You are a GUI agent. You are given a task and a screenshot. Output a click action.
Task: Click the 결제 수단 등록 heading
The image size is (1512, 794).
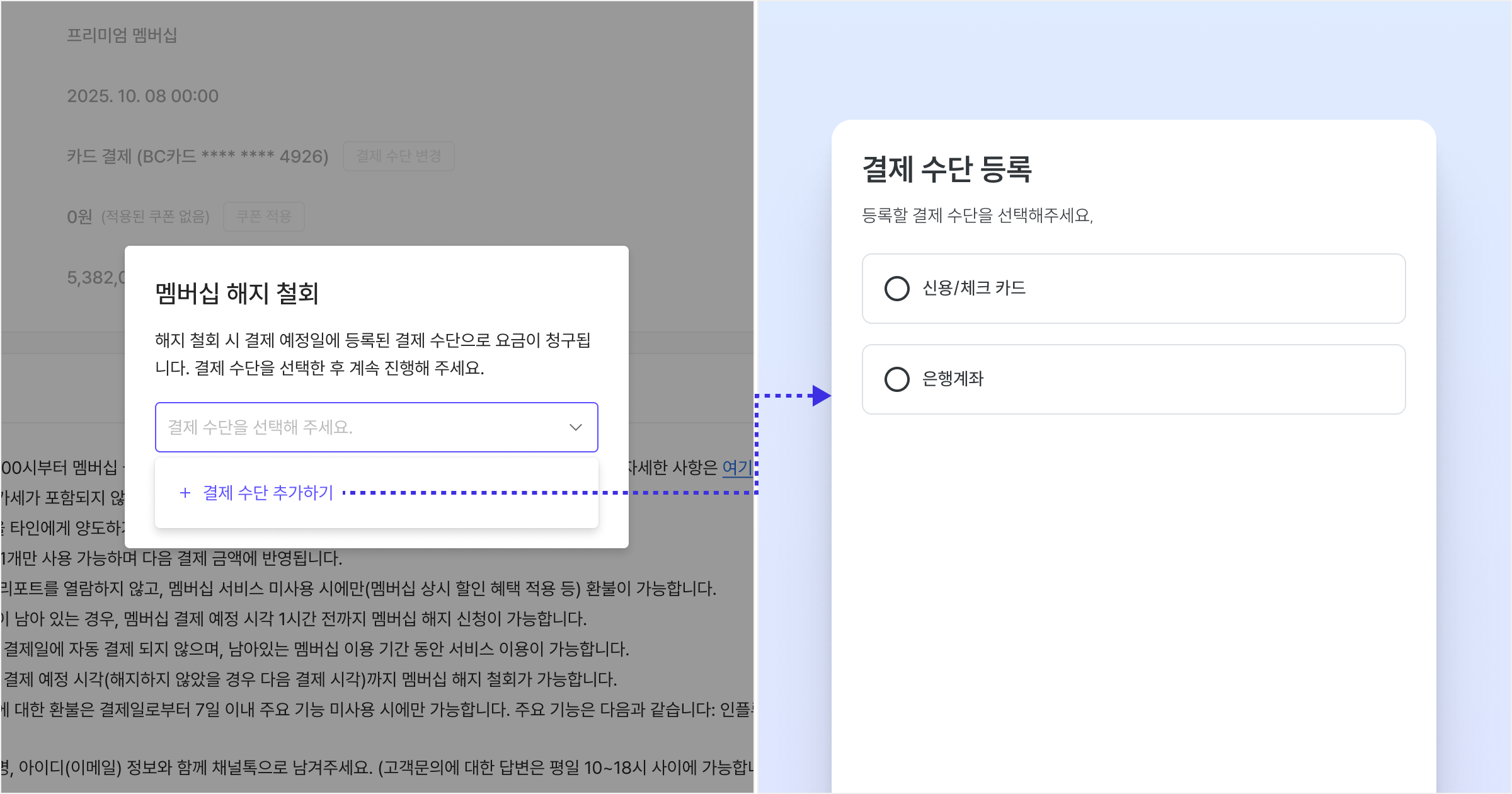click(946, 170)
